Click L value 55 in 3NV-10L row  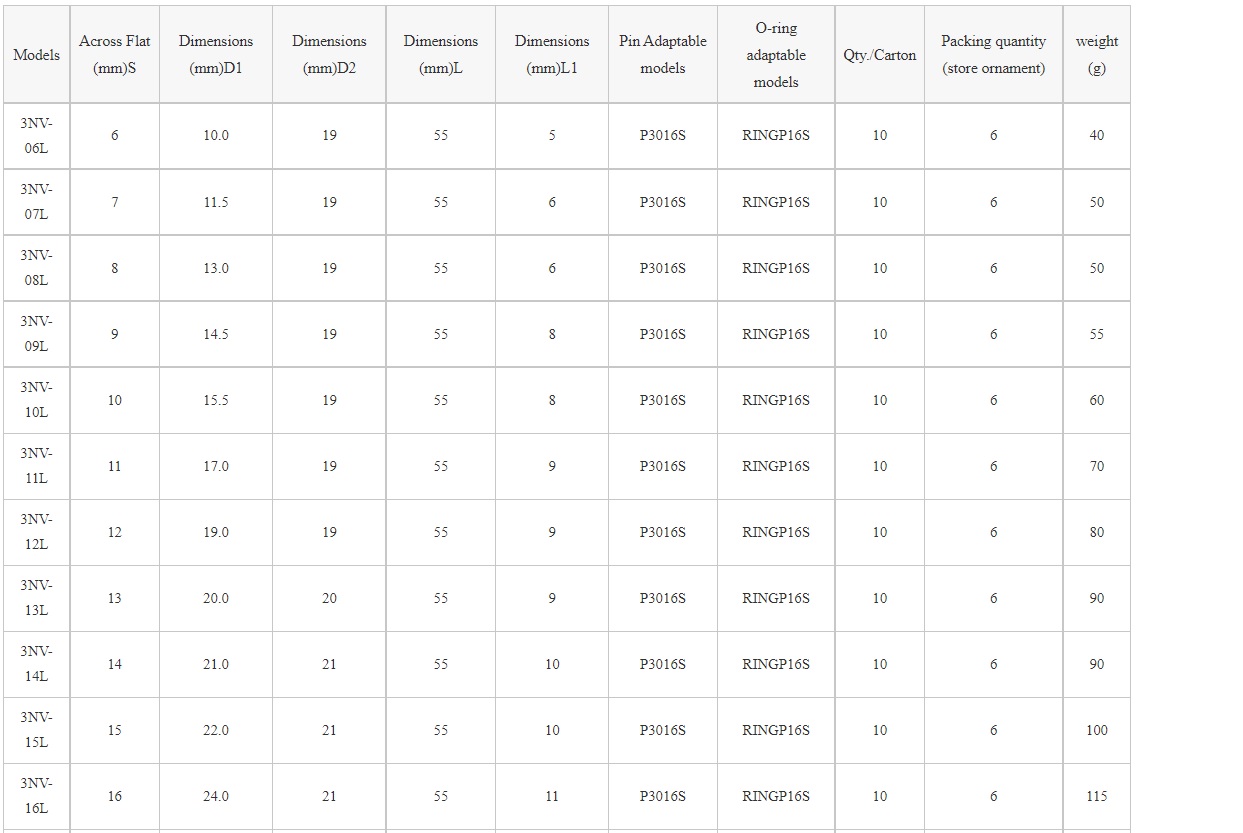[441, 400]
